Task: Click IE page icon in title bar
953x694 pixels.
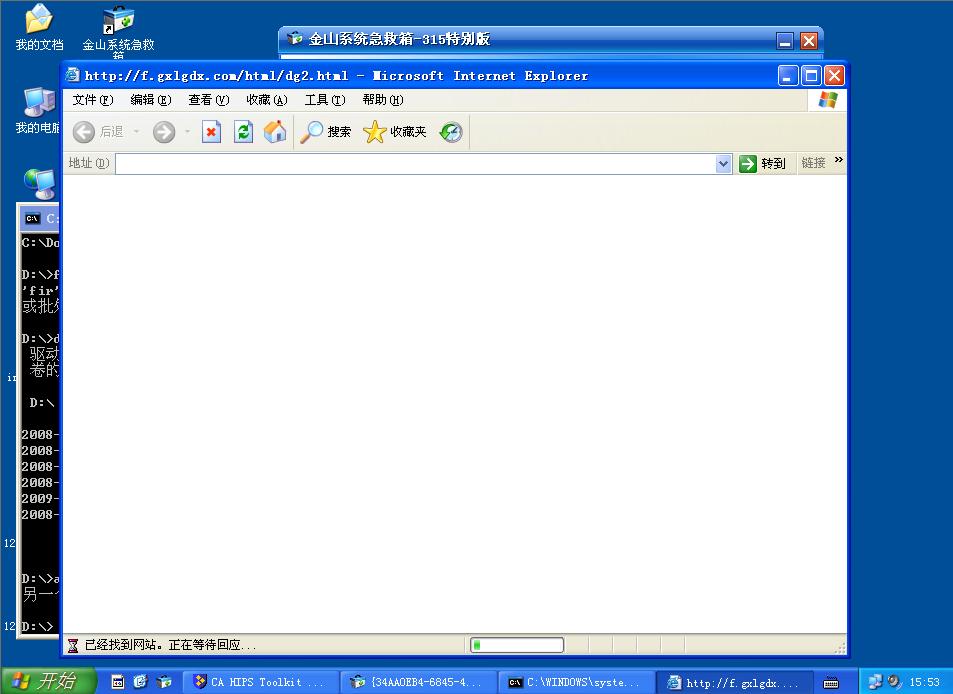Action: coord(73,75)
